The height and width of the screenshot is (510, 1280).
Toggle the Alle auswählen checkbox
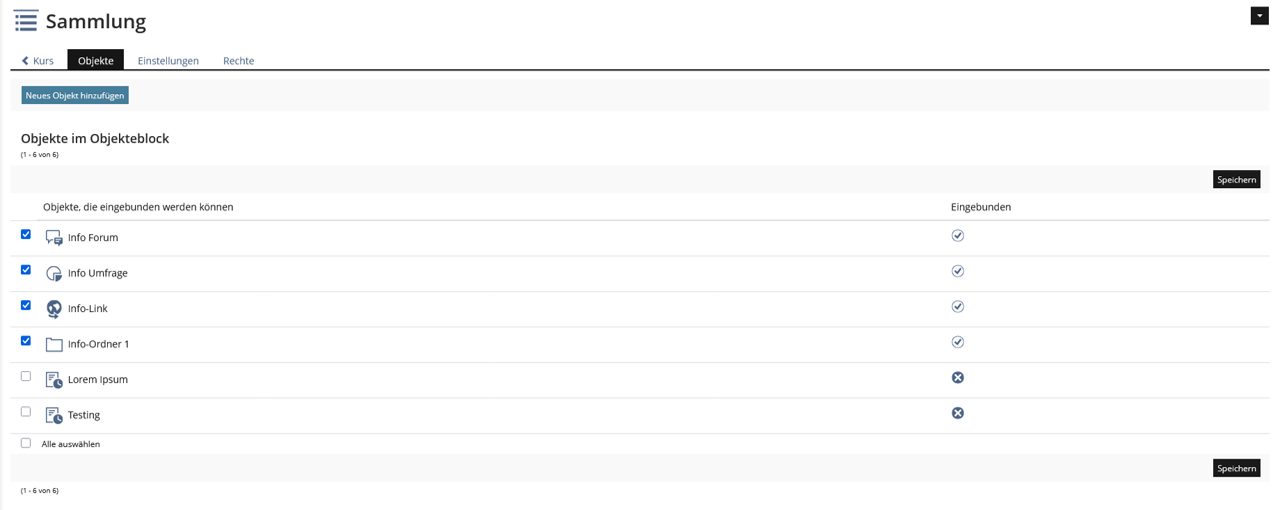(26, 443)
